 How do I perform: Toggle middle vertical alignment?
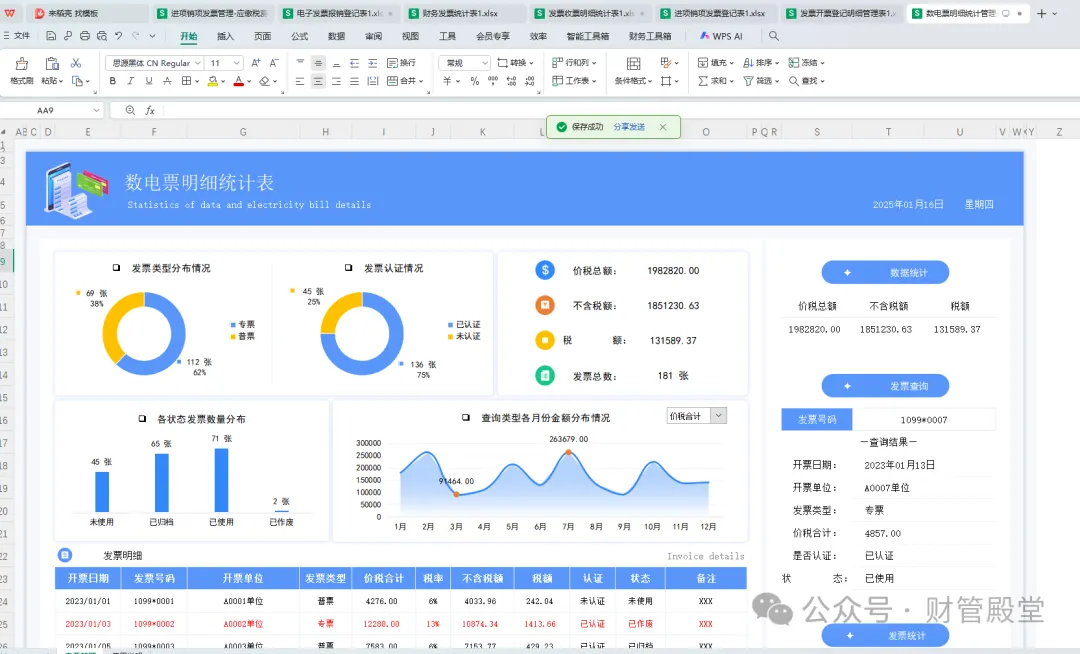(318, 63)
